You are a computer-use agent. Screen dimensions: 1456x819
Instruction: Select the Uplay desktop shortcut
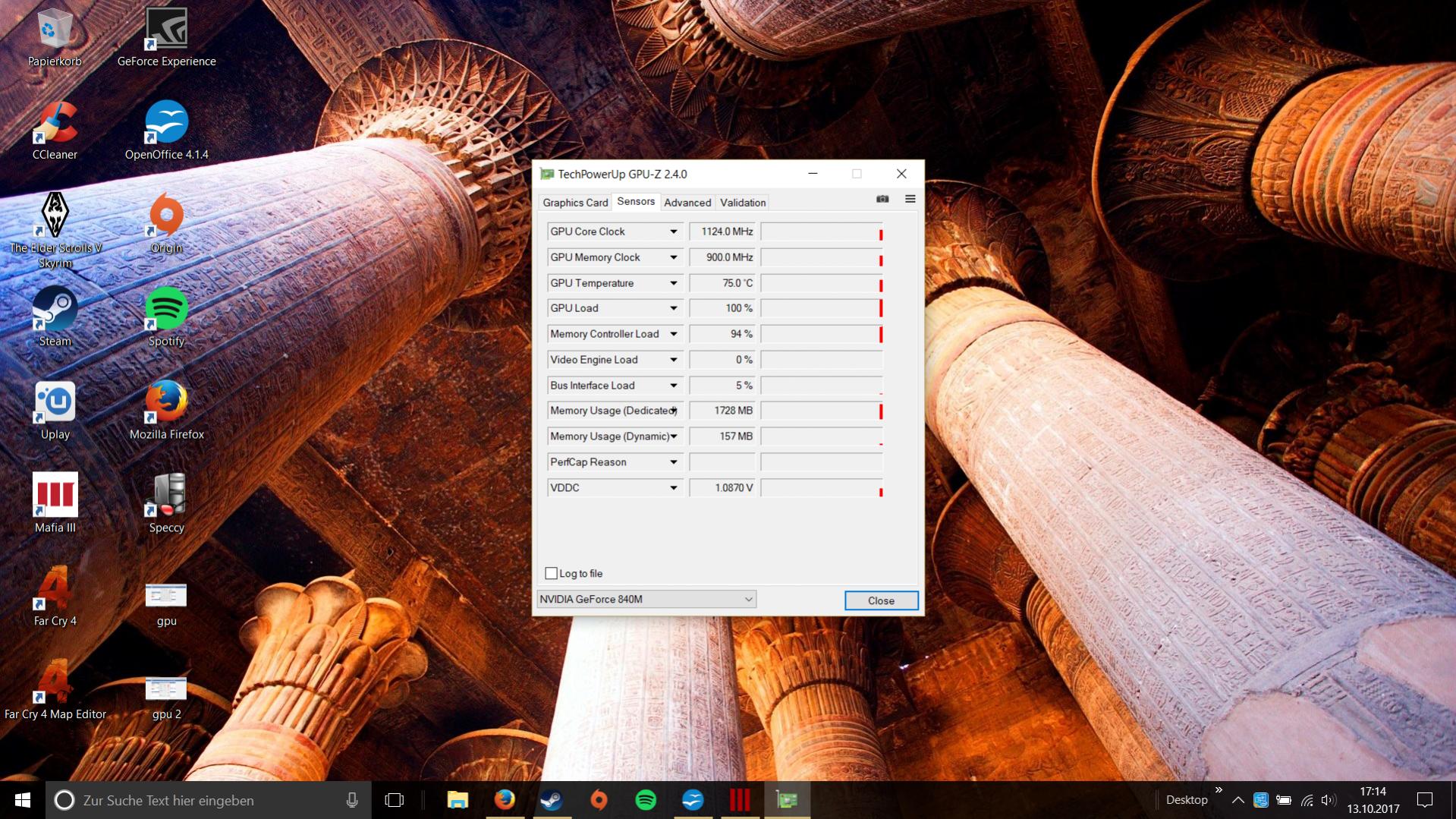pos(55,410)
